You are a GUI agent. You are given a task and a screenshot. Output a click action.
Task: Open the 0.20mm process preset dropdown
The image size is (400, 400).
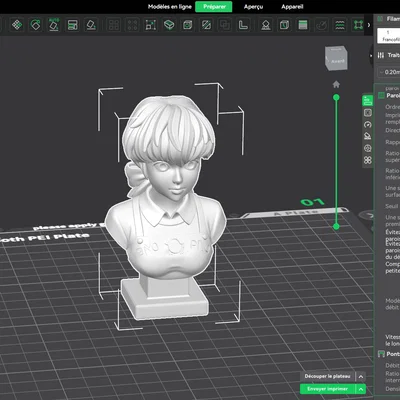click(x=389, y=72)
